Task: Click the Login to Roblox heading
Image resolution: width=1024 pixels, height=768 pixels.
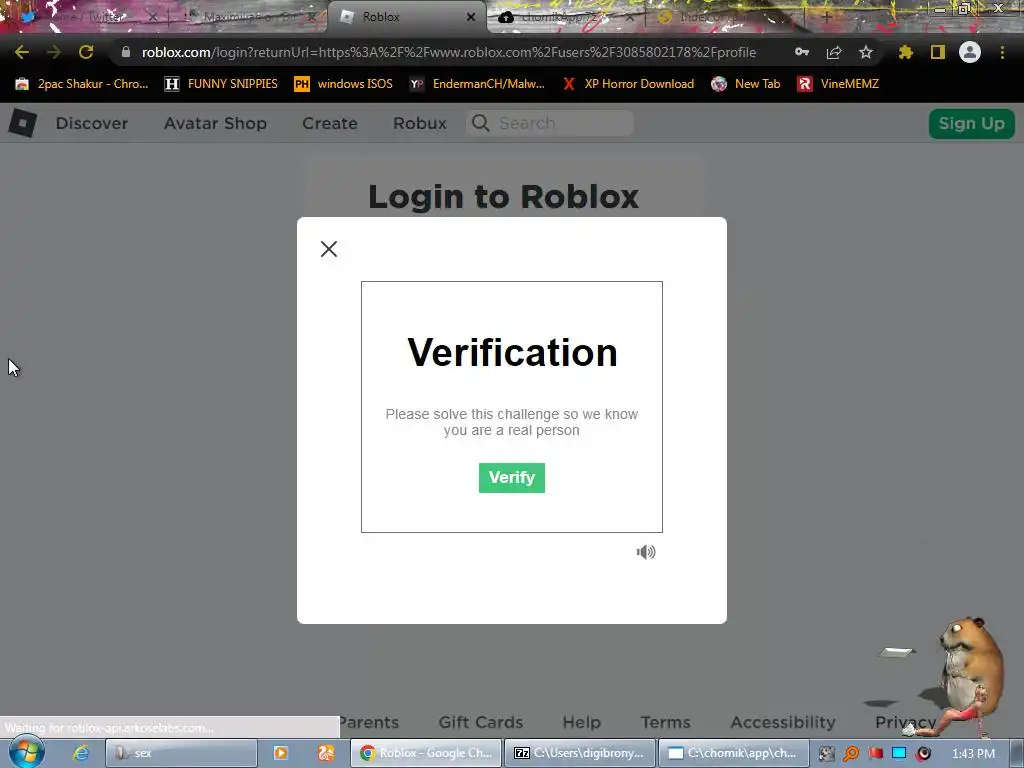Action: point(503,197)
